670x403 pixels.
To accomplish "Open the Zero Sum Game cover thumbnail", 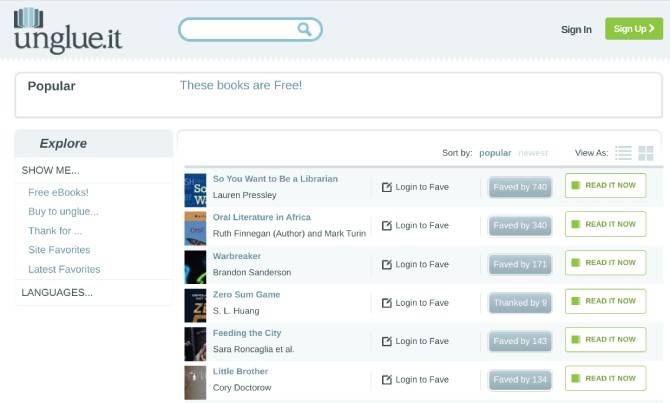I will 195,305.
